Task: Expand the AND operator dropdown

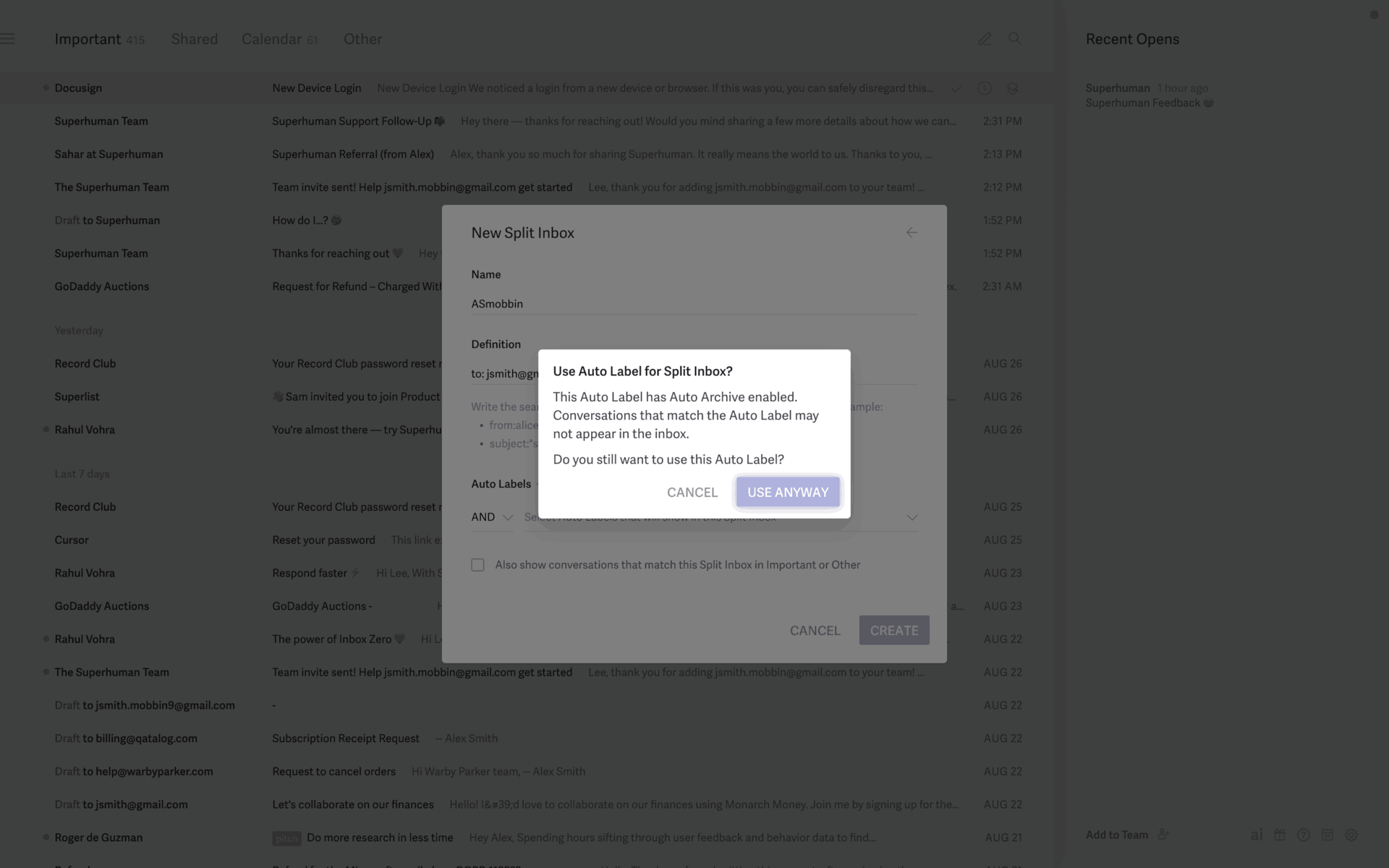Action: [x=492, y=517]
